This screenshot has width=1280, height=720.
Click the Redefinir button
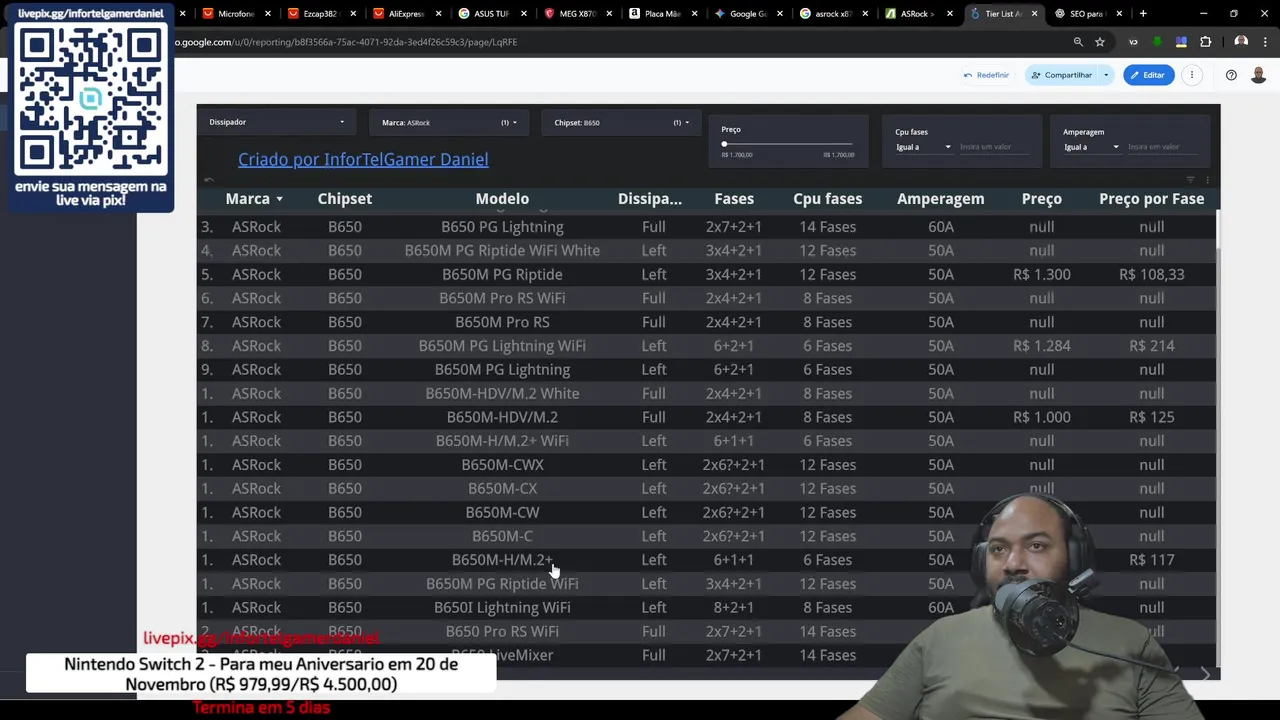986,75
